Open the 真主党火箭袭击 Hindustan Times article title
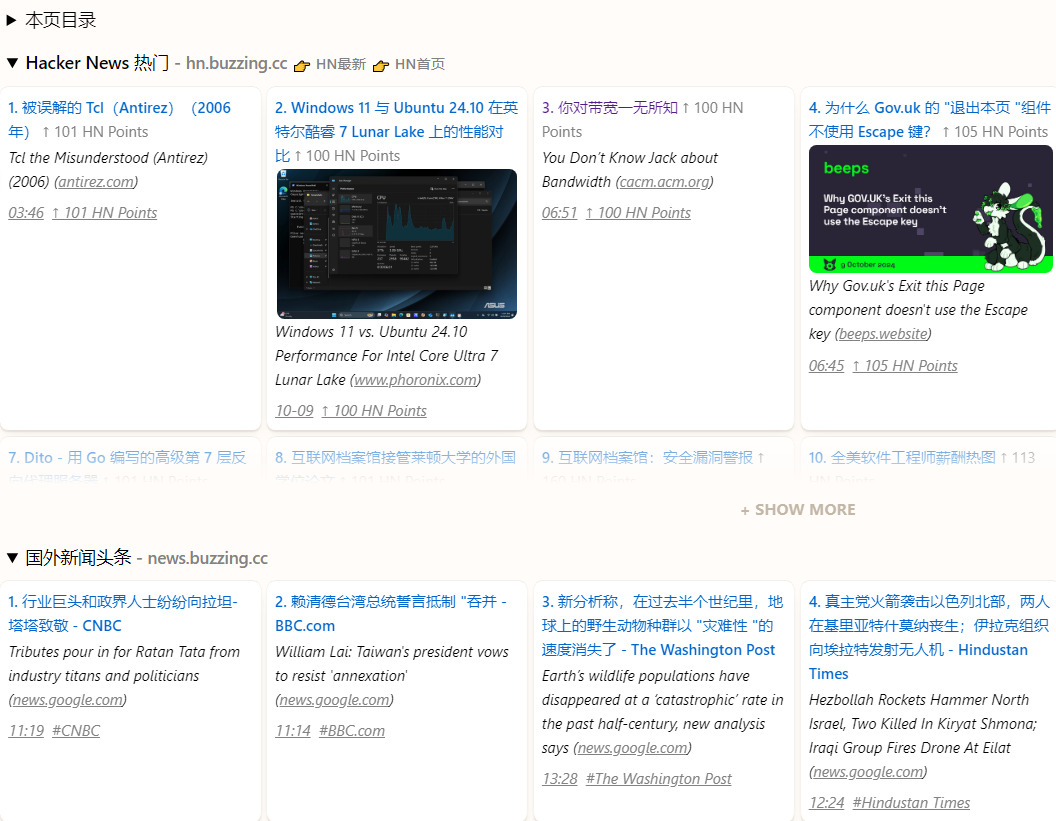 929,638
